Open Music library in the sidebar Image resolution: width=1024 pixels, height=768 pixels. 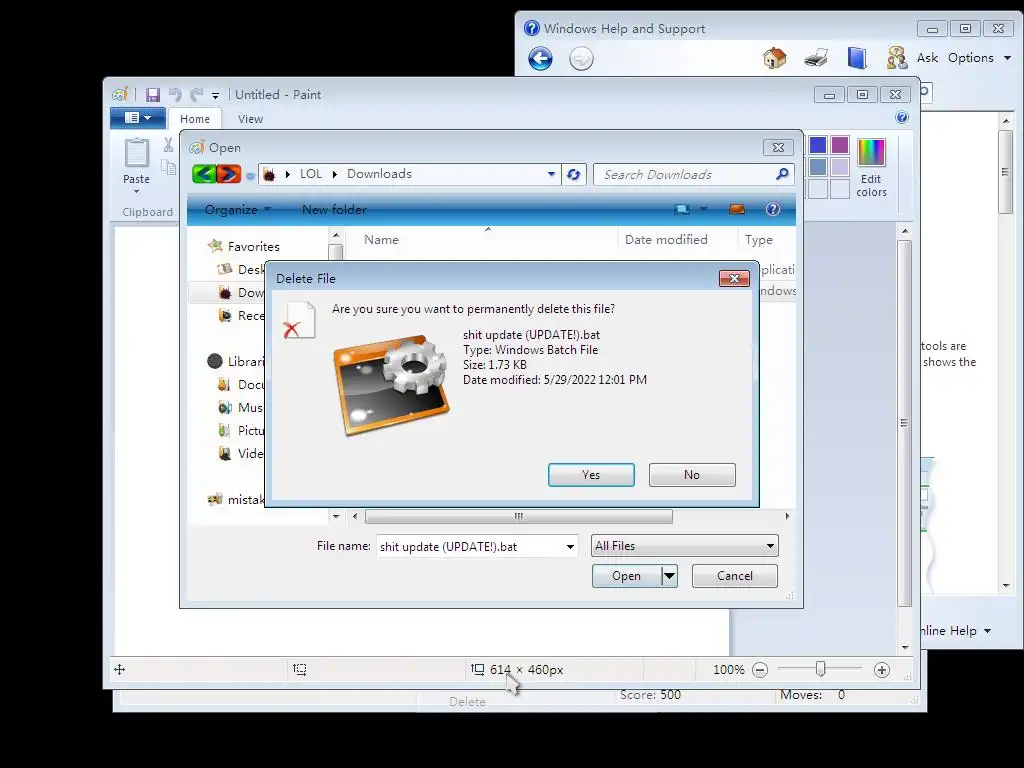[x=242, y=408]
